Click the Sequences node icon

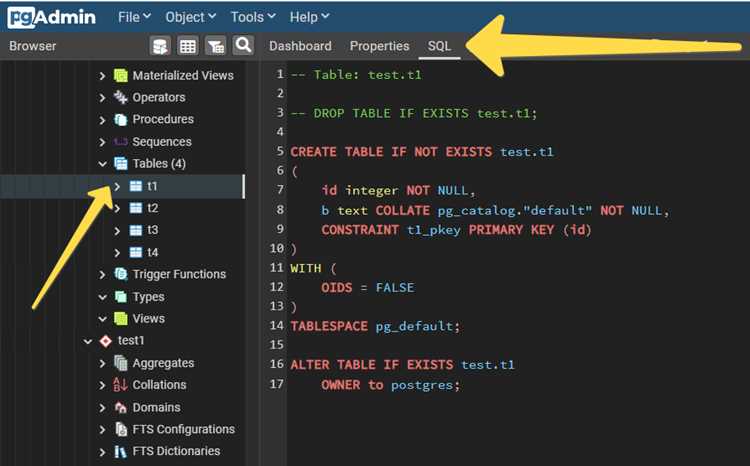click(x=121, y=142)
